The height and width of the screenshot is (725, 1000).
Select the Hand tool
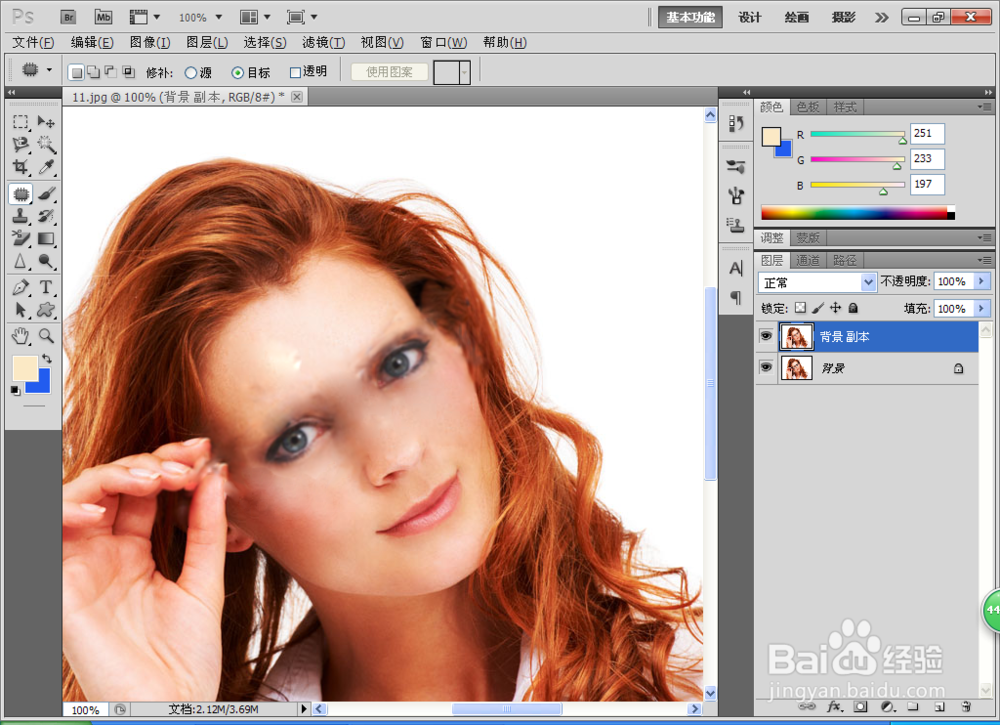click(20, 336)
